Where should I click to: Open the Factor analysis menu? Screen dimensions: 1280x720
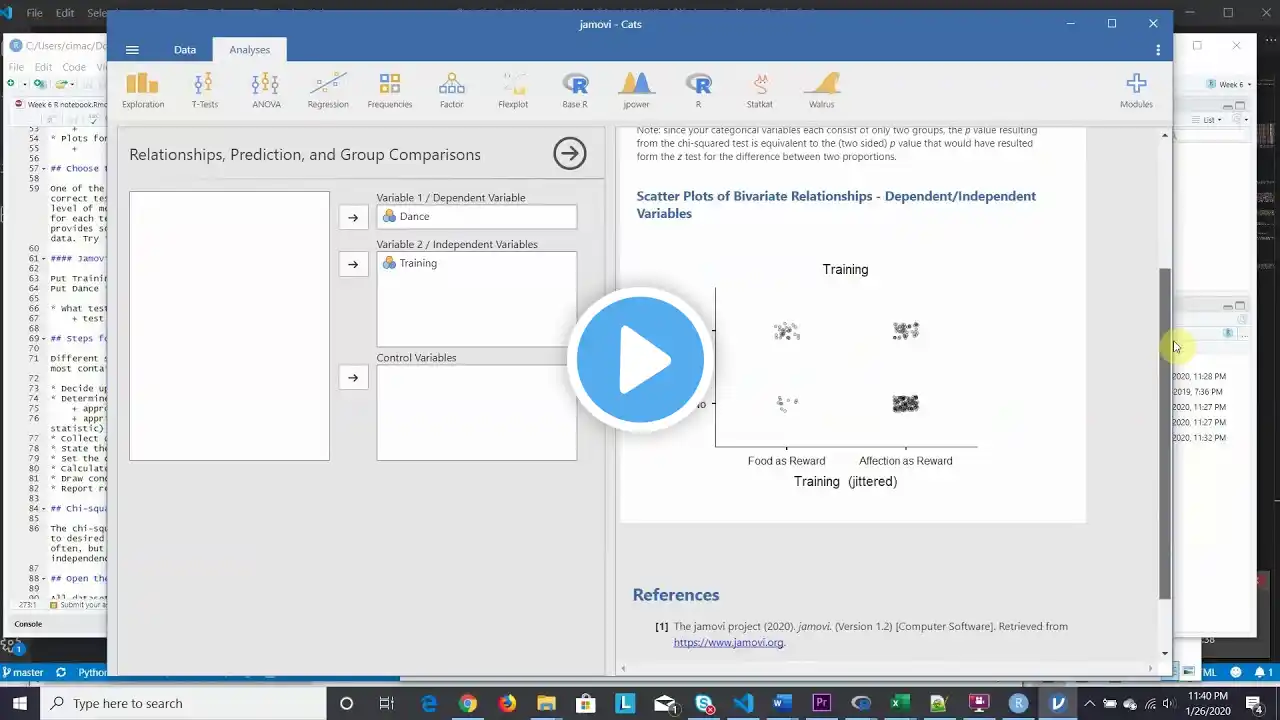451,90
